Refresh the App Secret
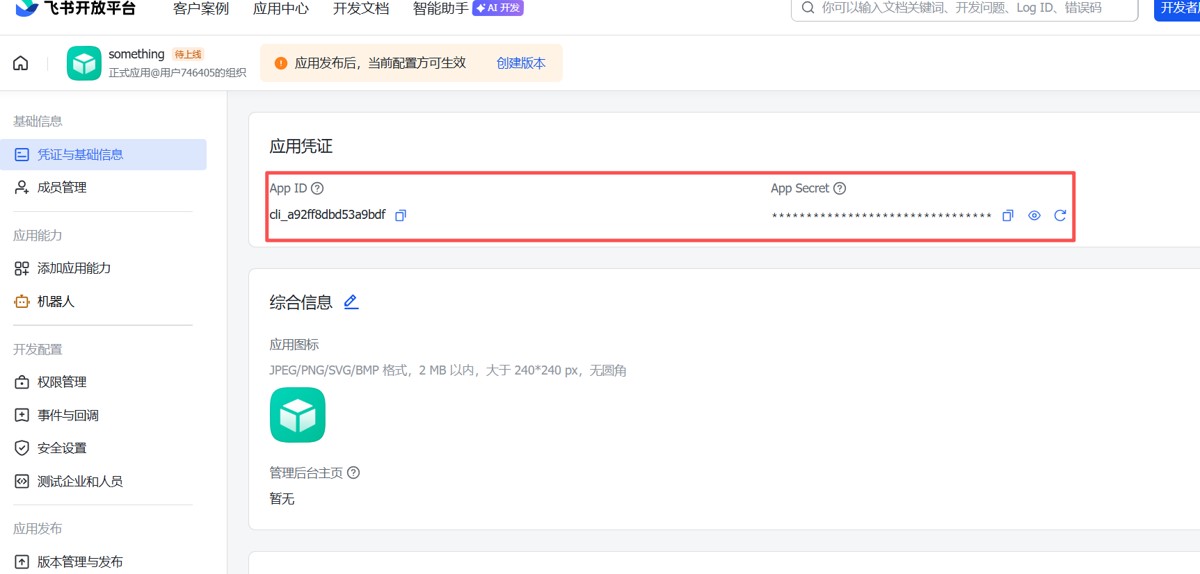Viewport: 1200px width, 574px height. click(x=1060, y=215)
